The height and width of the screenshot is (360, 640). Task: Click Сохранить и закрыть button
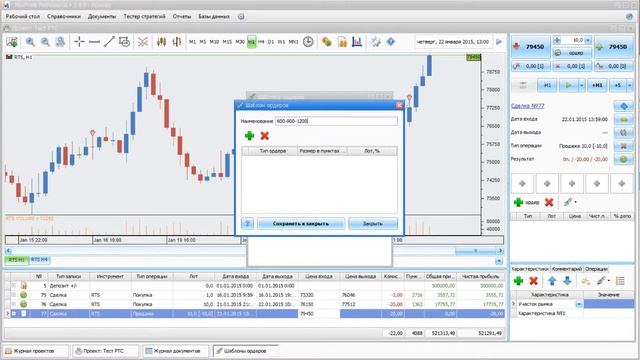coord(301,223)
